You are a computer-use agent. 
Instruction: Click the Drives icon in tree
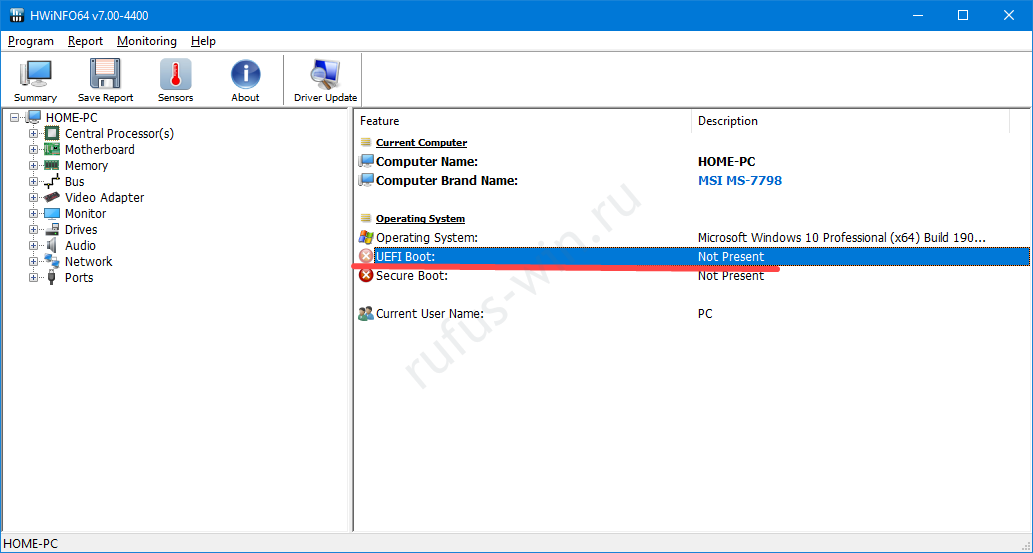tap(51, 229)
